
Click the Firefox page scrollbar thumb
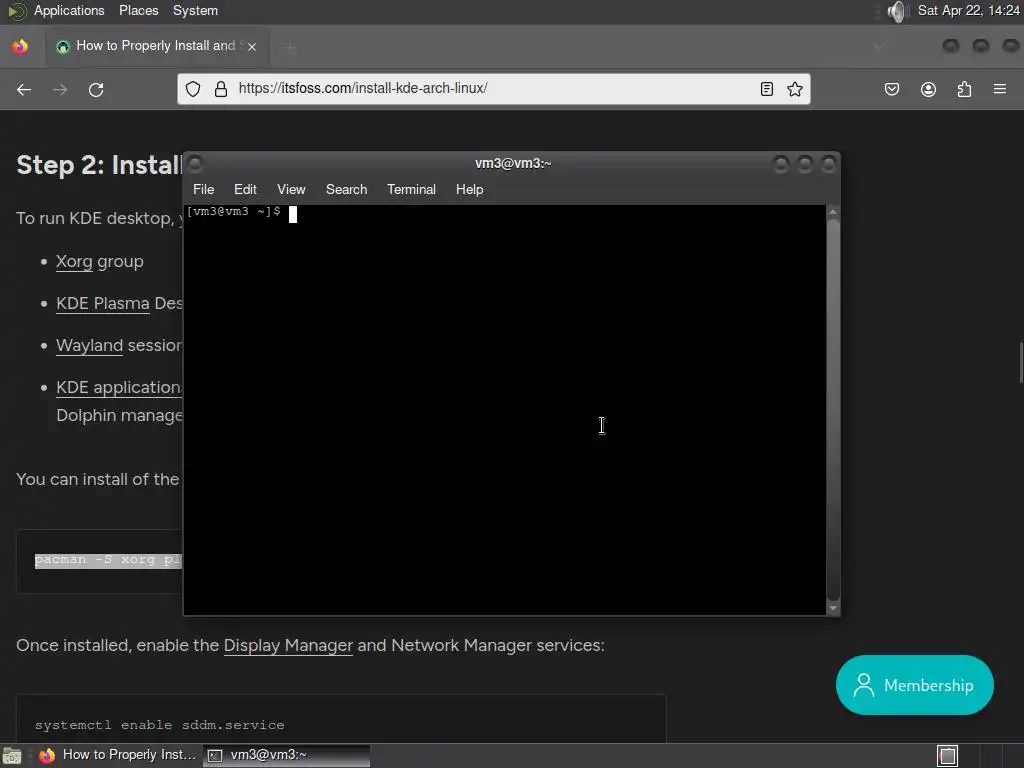(x=1021, y=362)
